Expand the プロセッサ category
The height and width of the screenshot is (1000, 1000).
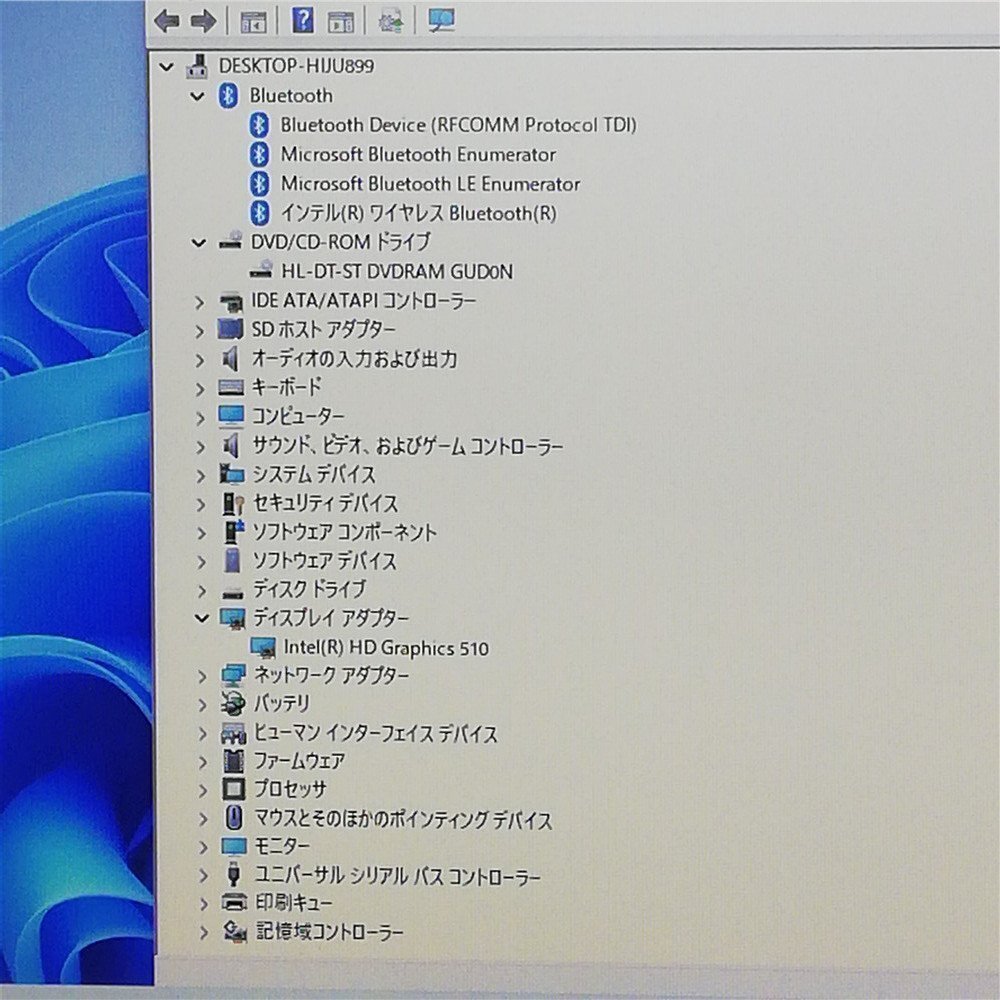[203, 791]
